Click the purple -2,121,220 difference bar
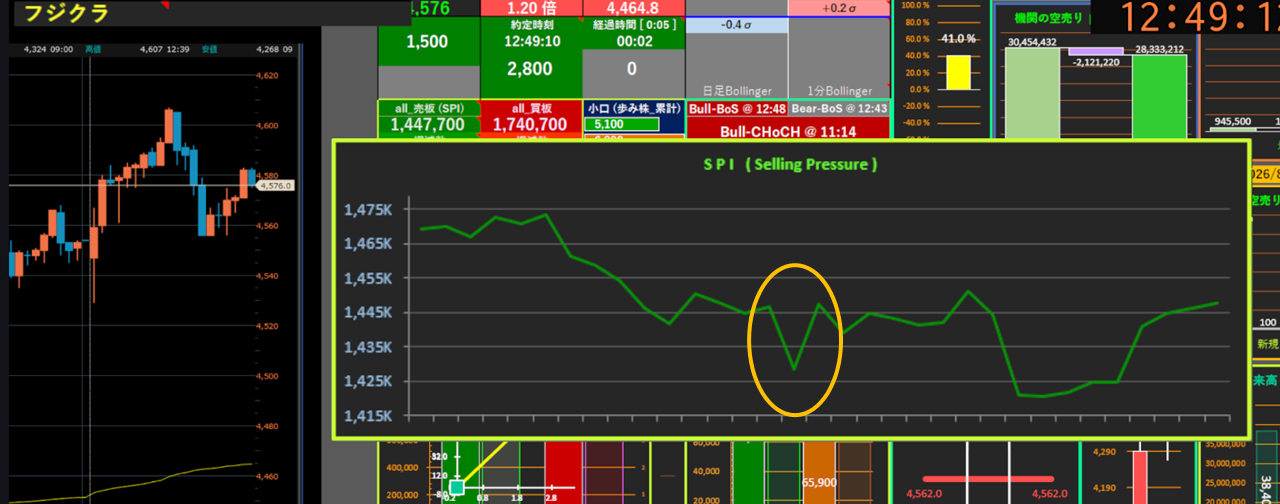This screenshot has height=504, width=1280. [x=1096, y=51]
